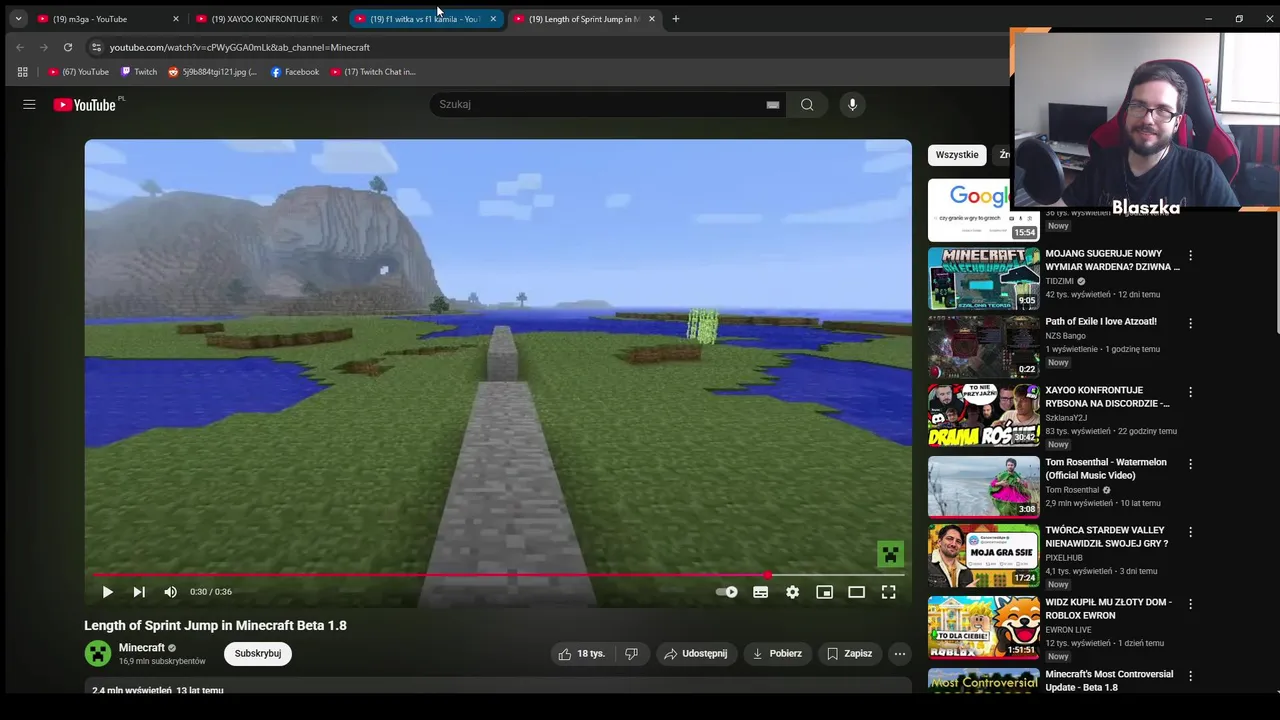Image resolution: width=1280 pixels, height=720 pixels.
Task: Play the Minecraft sprint jump video
Action: [107, 592]
